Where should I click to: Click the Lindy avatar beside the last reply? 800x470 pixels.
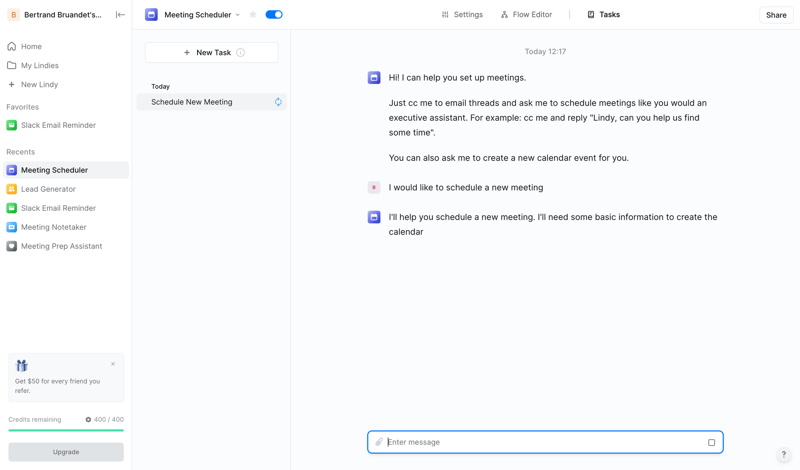(x=374, y=217)
